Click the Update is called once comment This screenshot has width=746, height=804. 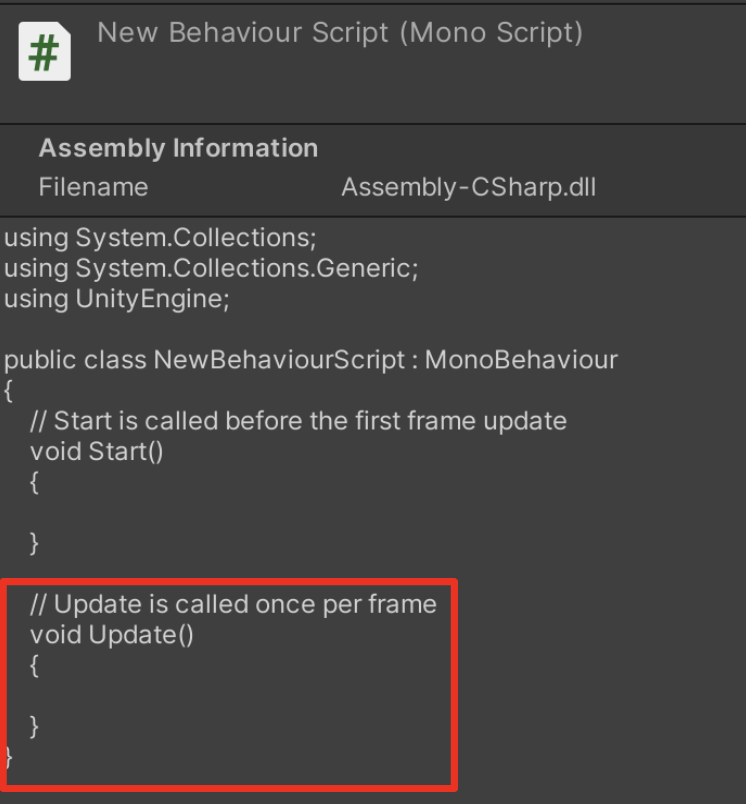233,604
